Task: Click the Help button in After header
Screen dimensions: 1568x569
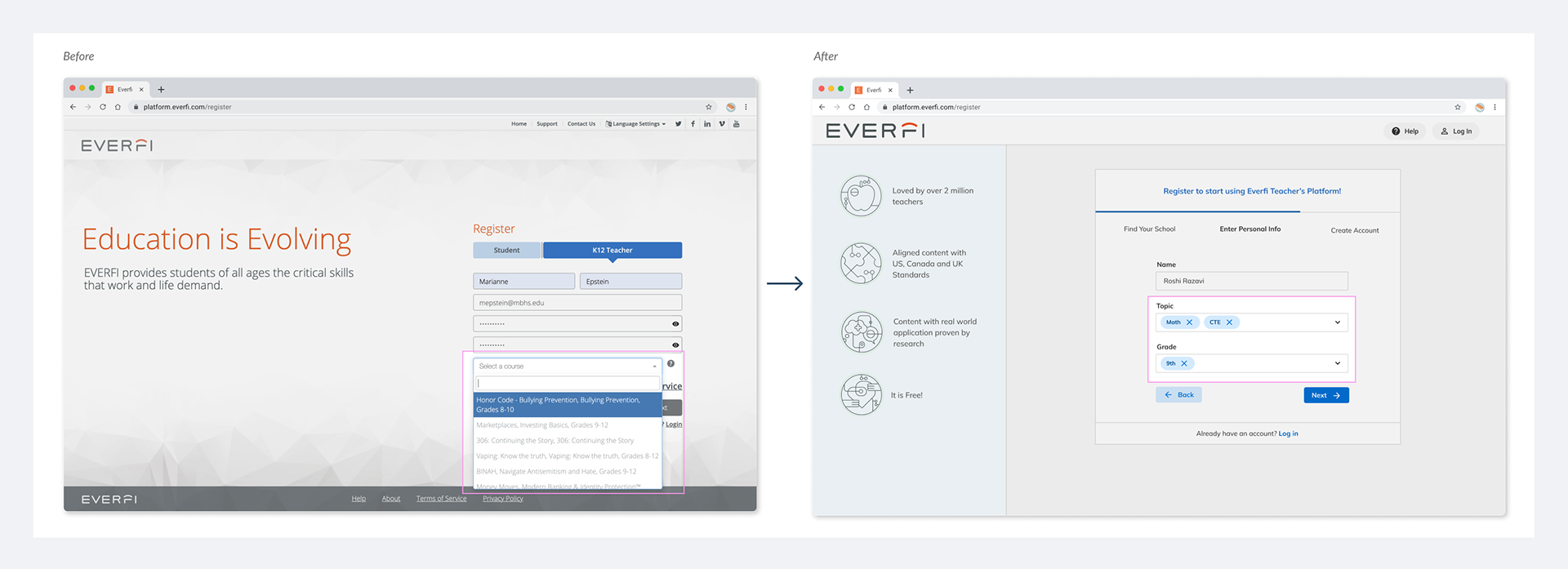Action: [x=1405, y=131]
